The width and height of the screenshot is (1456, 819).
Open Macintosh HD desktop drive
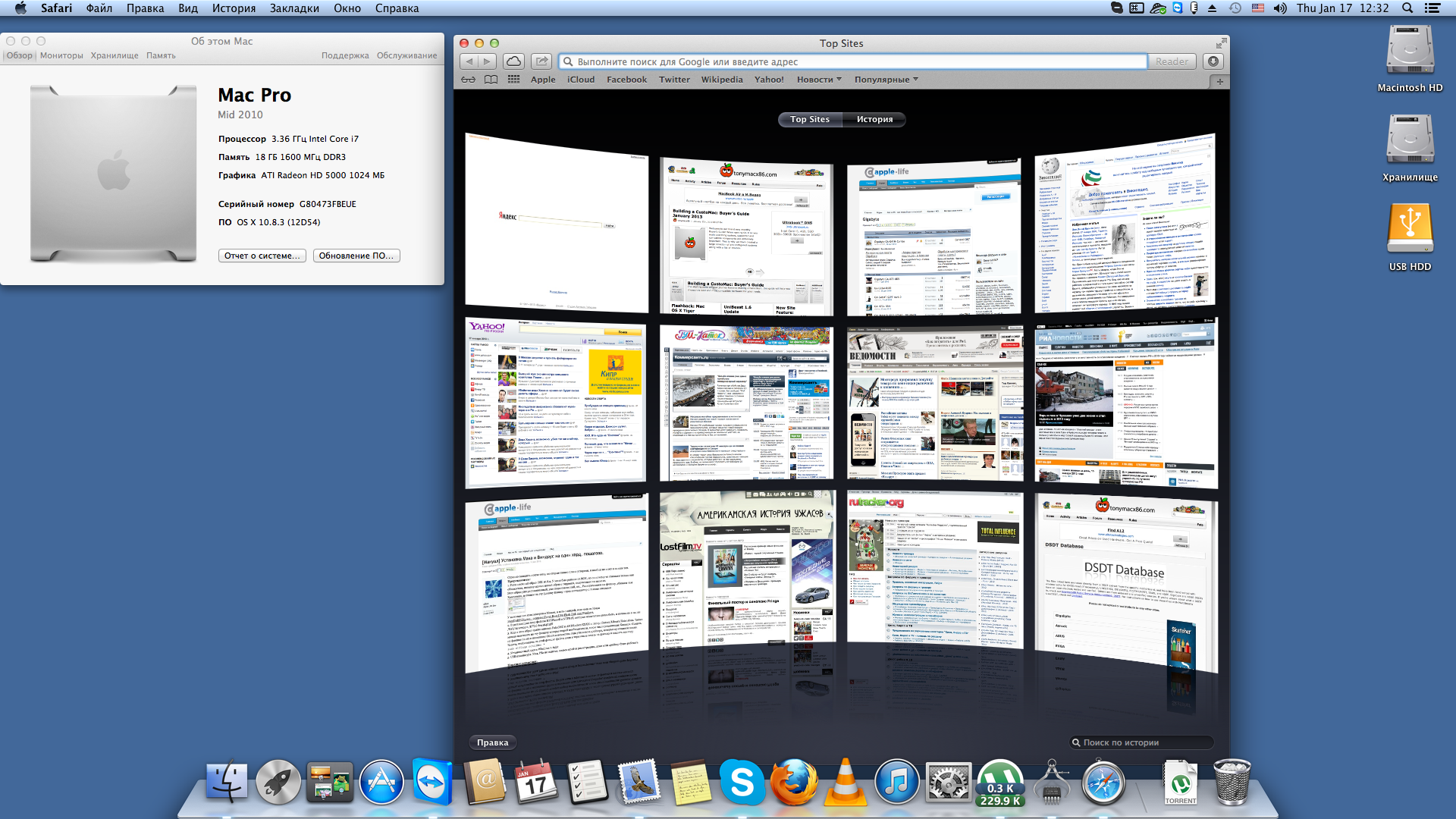[1410, 58]
